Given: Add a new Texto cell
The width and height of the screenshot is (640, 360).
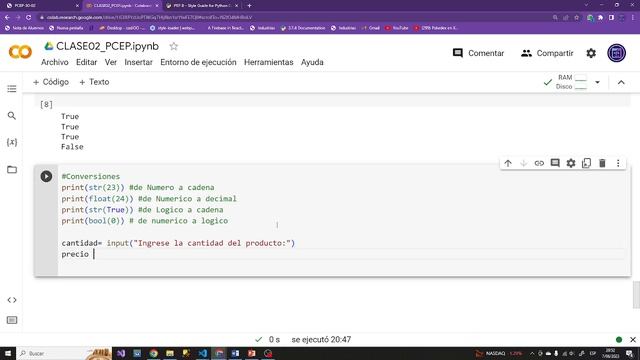Looking at the screenshot, I should click(94, 82).
